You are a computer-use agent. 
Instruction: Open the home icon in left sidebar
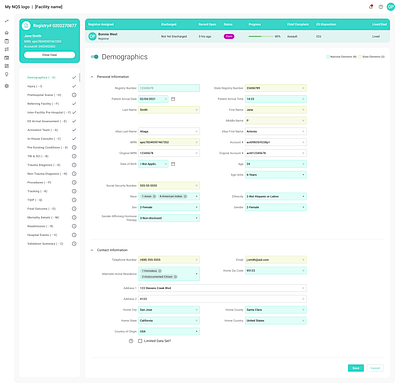point(7,33)
